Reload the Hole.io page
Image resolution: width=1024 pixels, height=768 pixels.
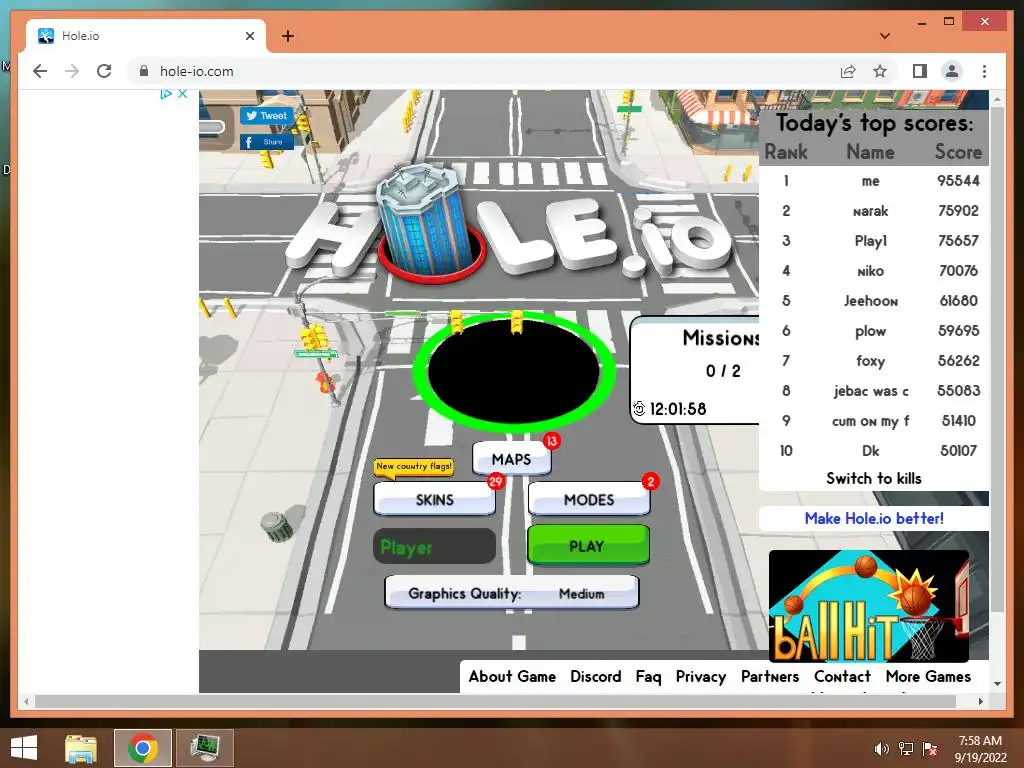tap(104, 71)
